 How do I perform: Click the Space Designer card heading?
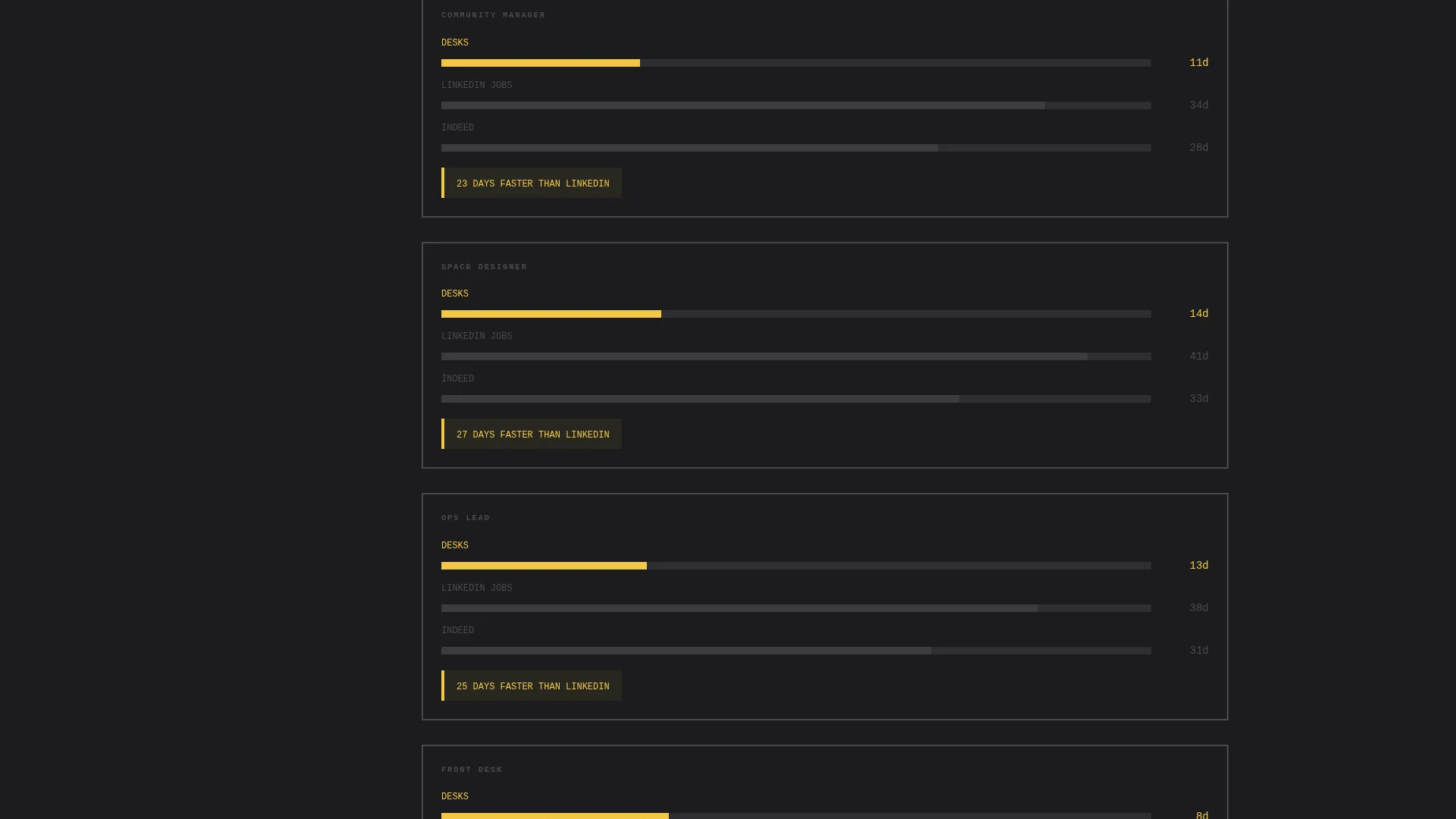pyautogui.click(x=484, y=267)
